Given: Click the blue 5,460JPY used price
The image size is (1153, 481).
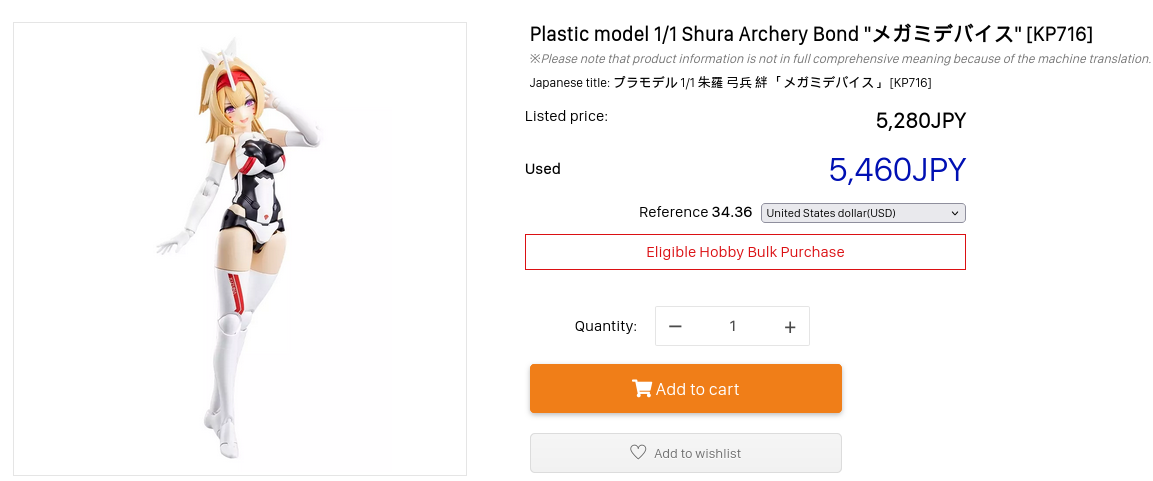Looking at the screenshot, I should (897, 170).
